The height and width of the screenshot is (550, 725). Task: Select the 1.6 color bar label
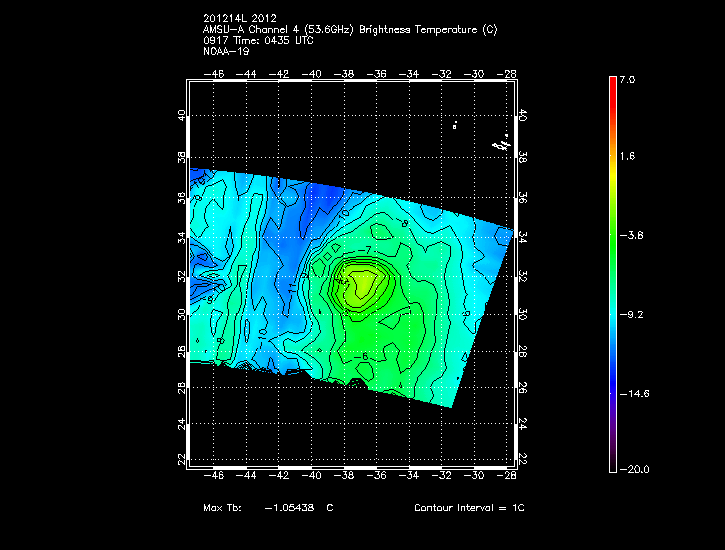tap(625, 157)
